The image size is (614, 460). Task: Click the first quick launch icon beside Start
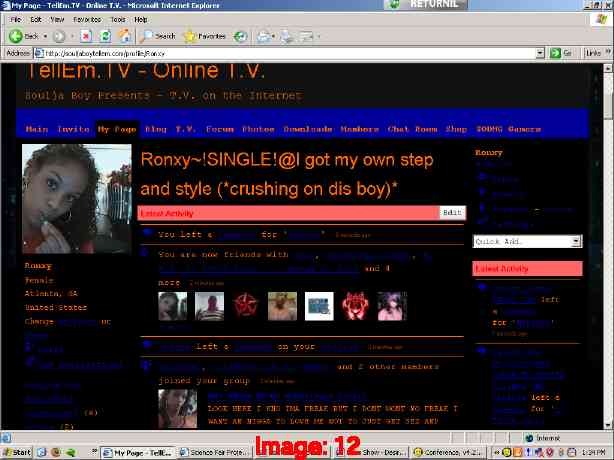[42, 453]
